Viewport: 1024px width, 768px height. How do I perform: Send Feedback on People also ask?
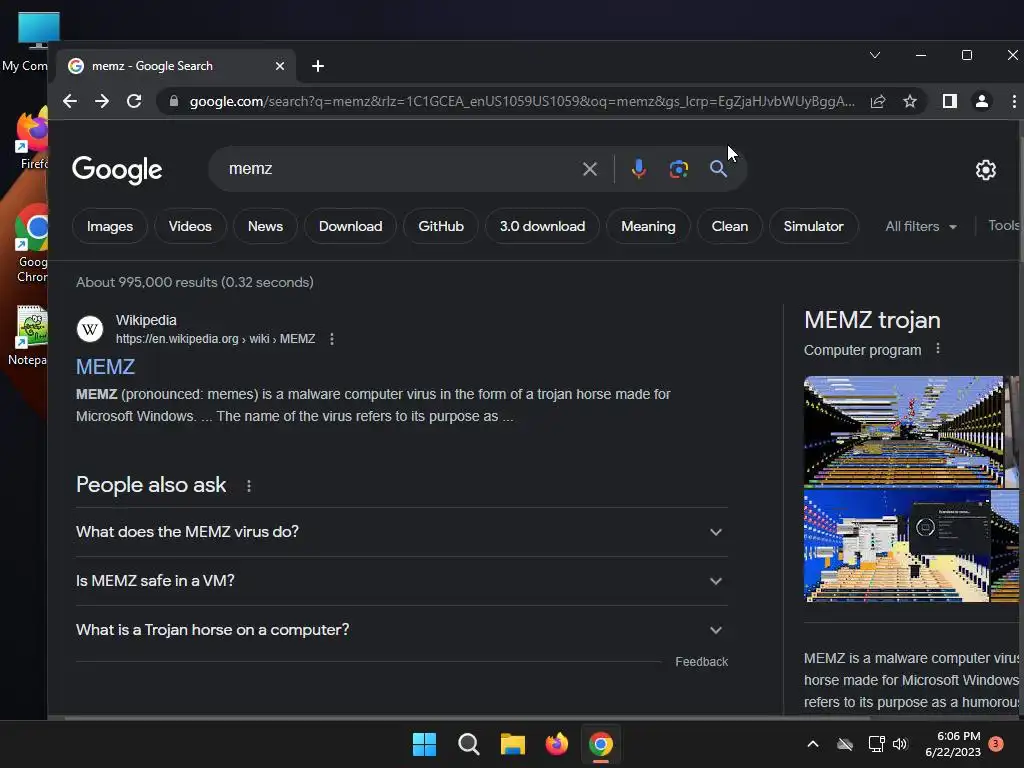pyautogui.click(x=701, y=662)
